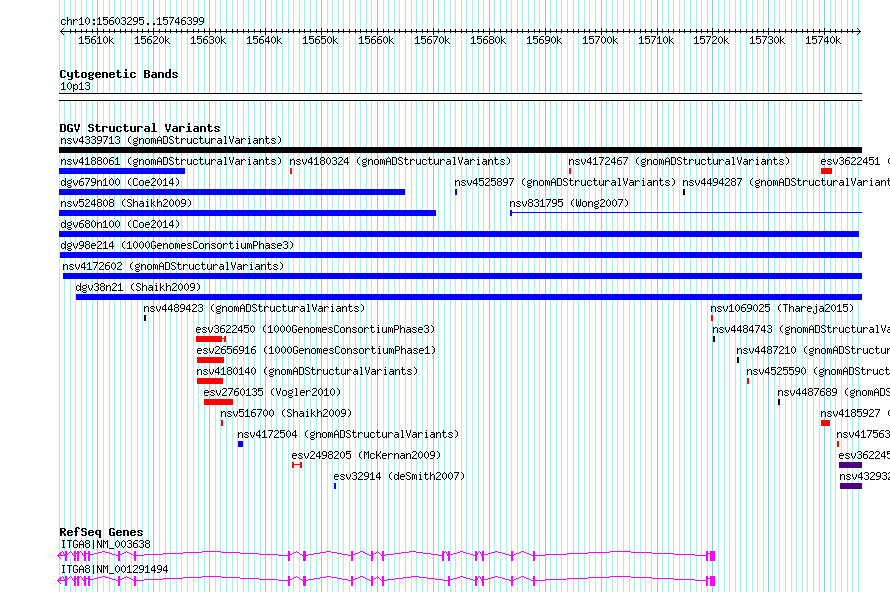Screen dimensions: 890x592
Task: Click the nsv4172467 variant label
Action: click(x=679, y=161)
